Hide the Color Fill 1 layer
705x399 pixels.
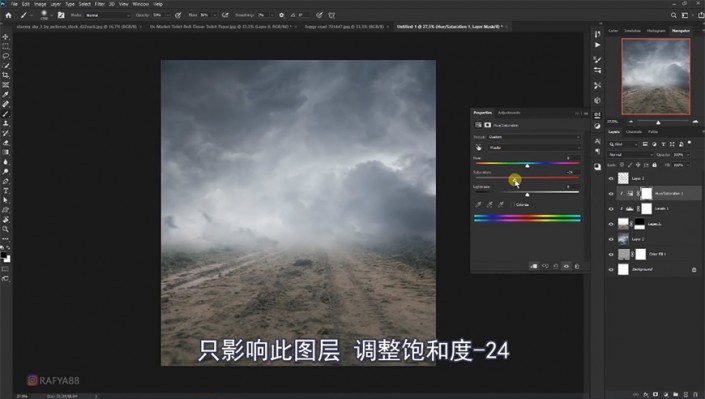coord(611,254)
